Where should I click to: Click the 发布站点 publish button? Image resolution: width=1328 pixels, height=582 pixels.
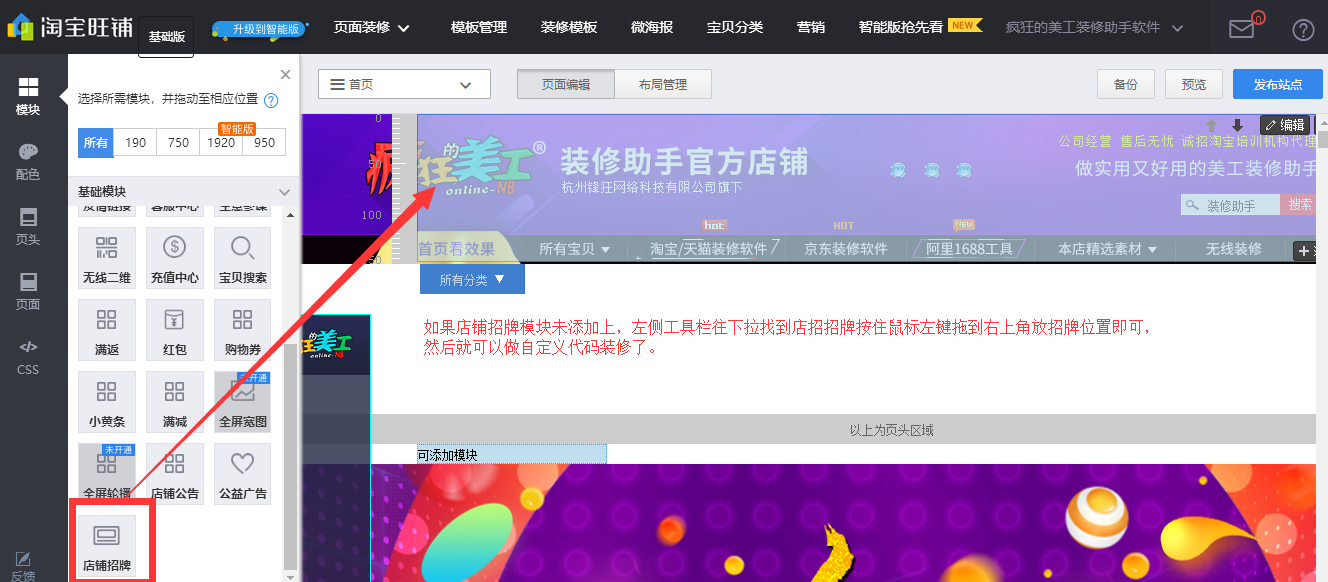pos(1277,84)
